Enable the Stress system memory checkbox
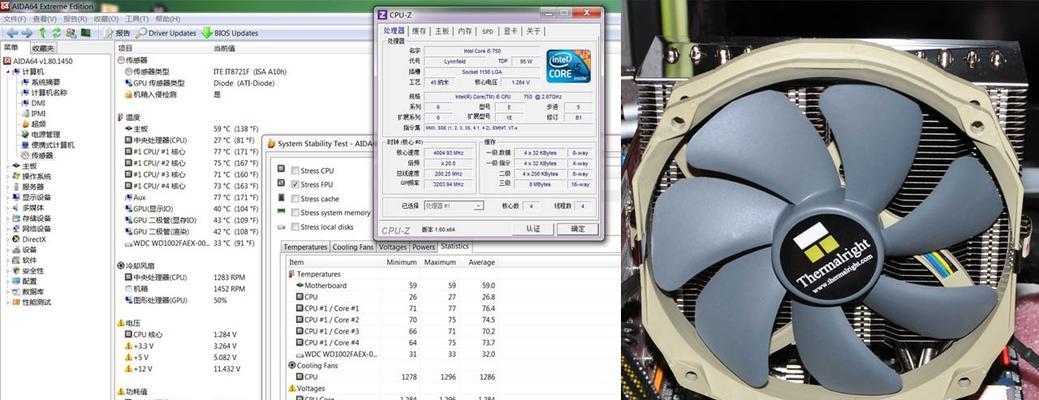This screenshot has width=1039, height=400. point(295,213)
